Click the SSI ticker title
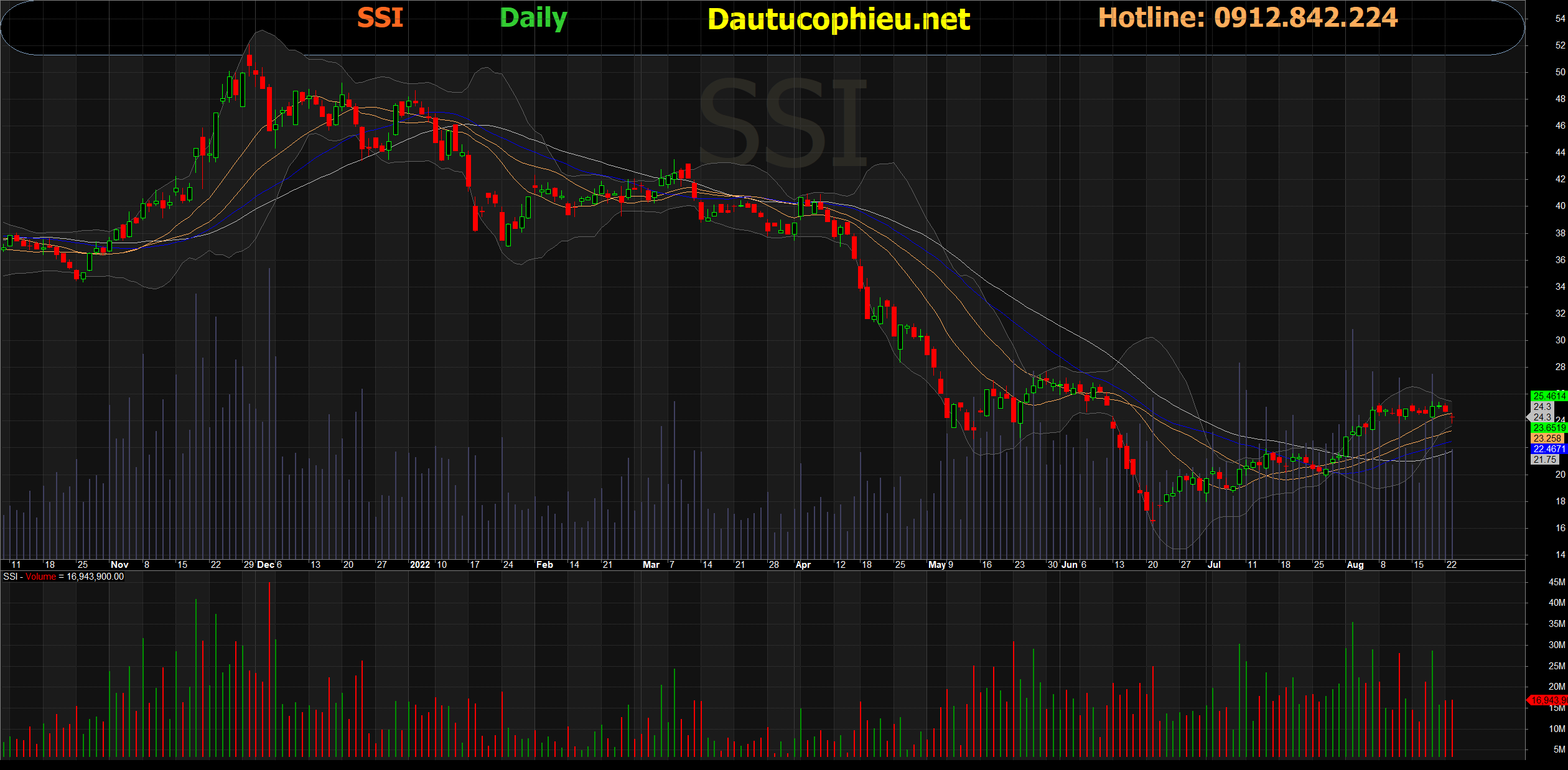The height and width of the screenshot is (770, 1568). [x=380, y=17]
